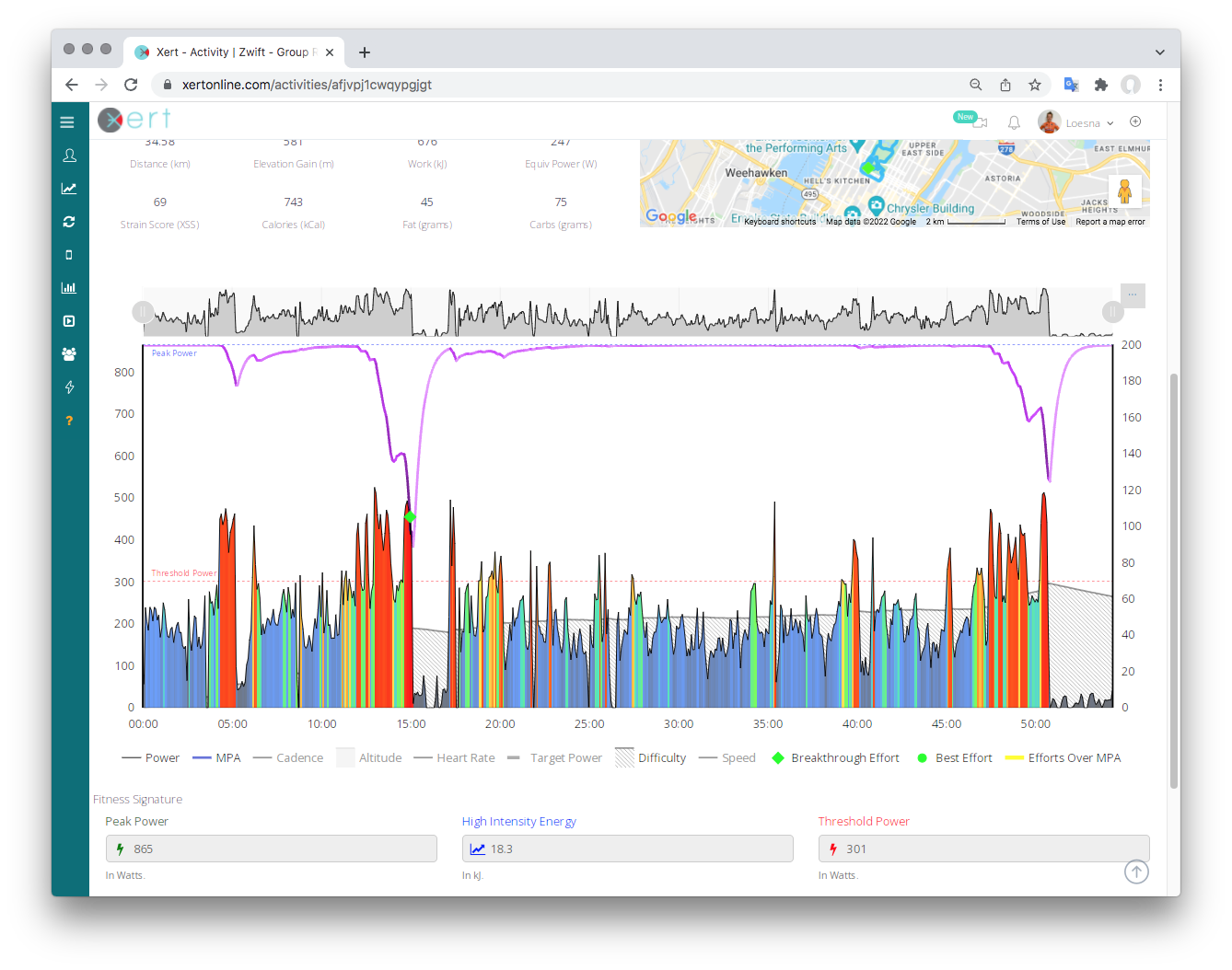Toggle the MPA series in the legend
1232x970 pixels.
[216, 758]
